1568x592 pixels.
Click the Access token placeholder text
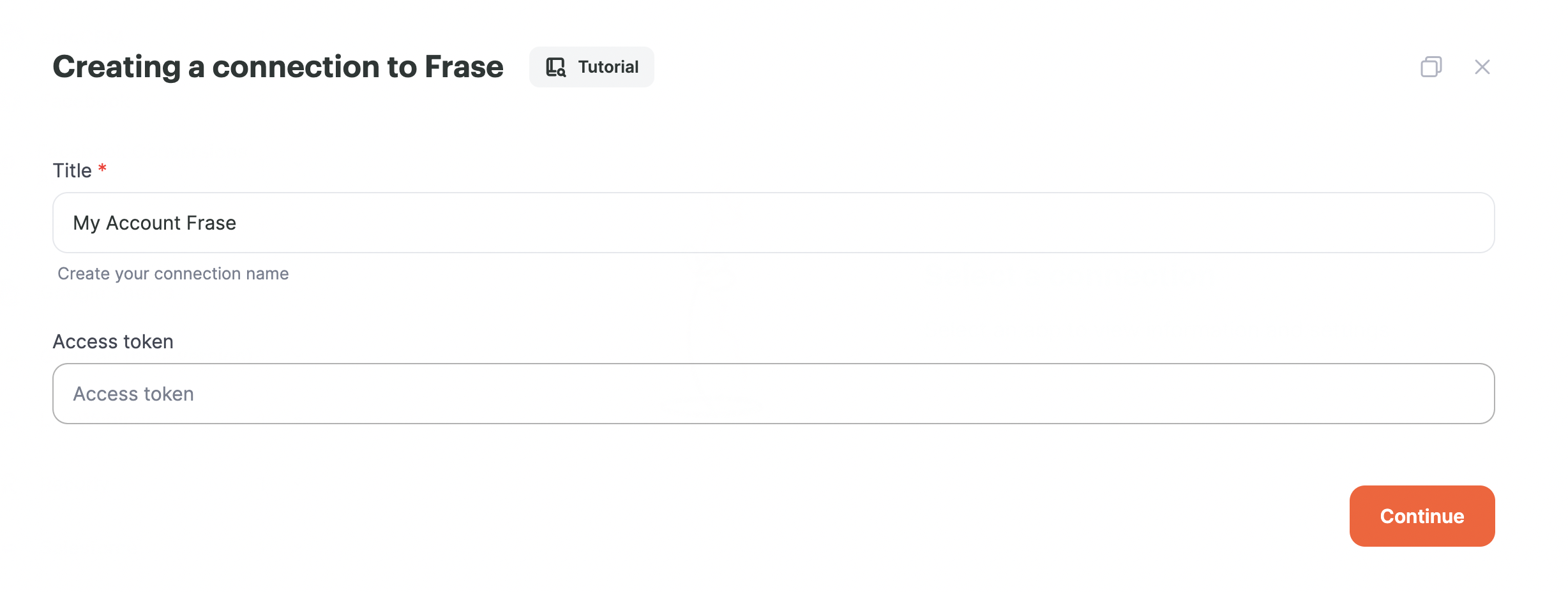(133, 394)
